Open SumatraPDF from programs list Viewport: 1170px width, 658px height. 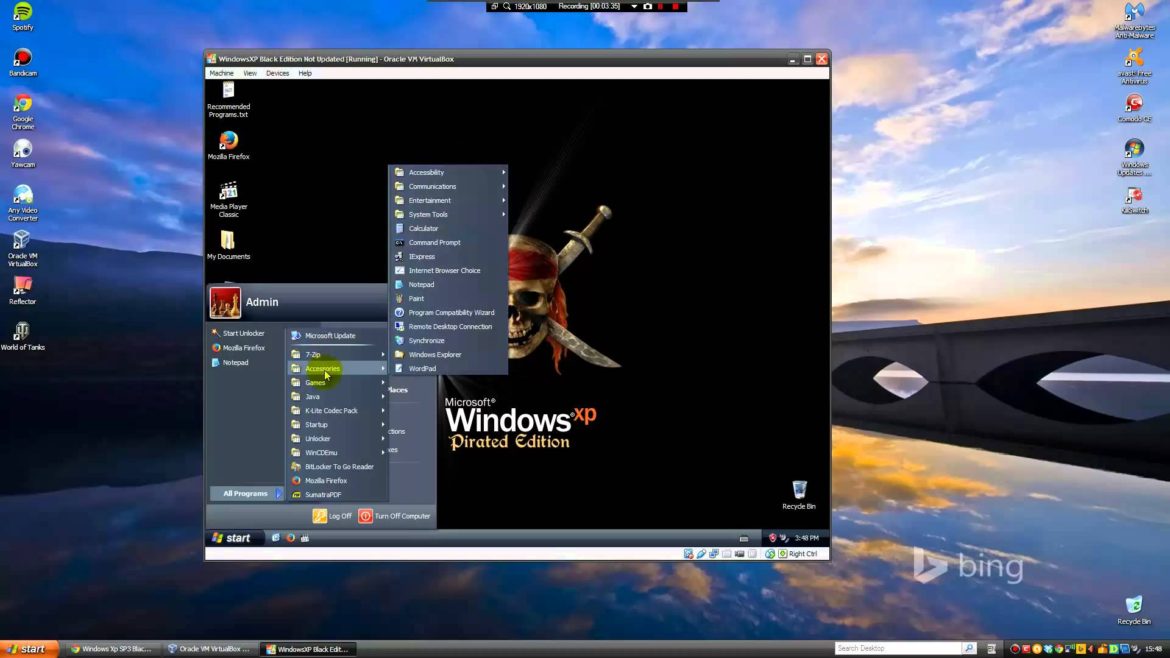point(337,495)
